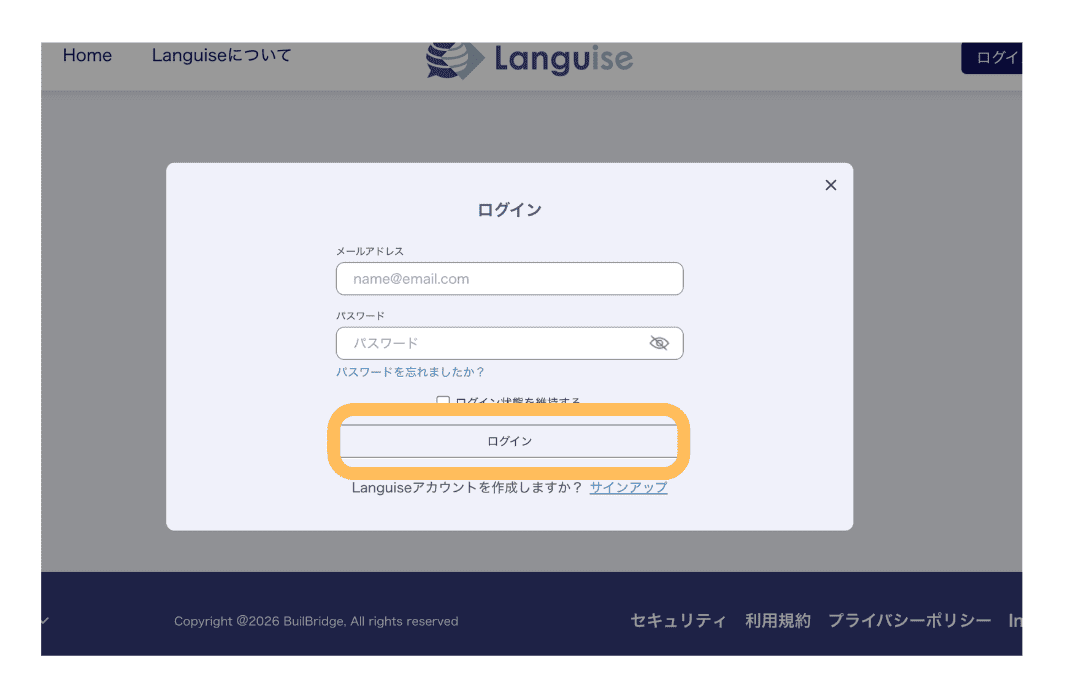Expand the footer chevron dropdown at left
Screen dimensions: 1092x698
point(45,621)
